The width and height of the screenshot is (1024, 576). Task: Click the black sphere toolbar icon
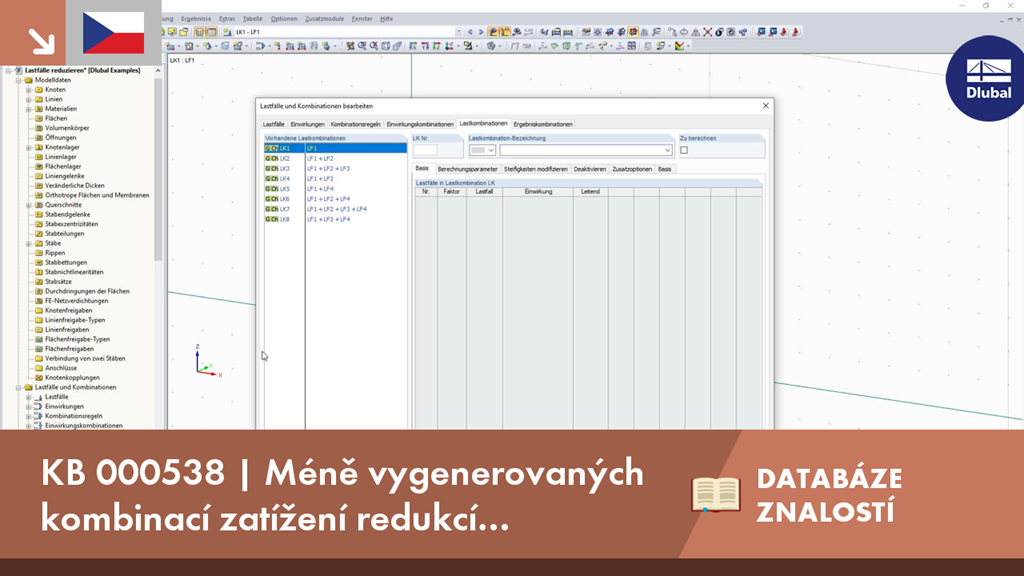(719, 32)
